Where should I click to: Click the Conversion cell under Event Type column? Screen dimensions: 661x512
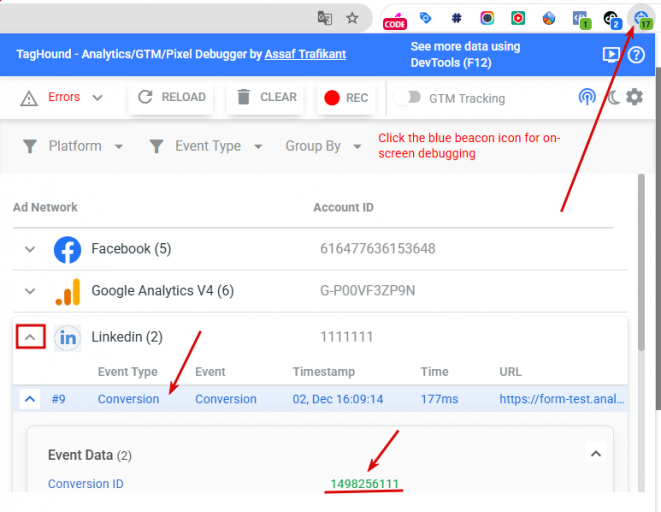tap(129, 399)
